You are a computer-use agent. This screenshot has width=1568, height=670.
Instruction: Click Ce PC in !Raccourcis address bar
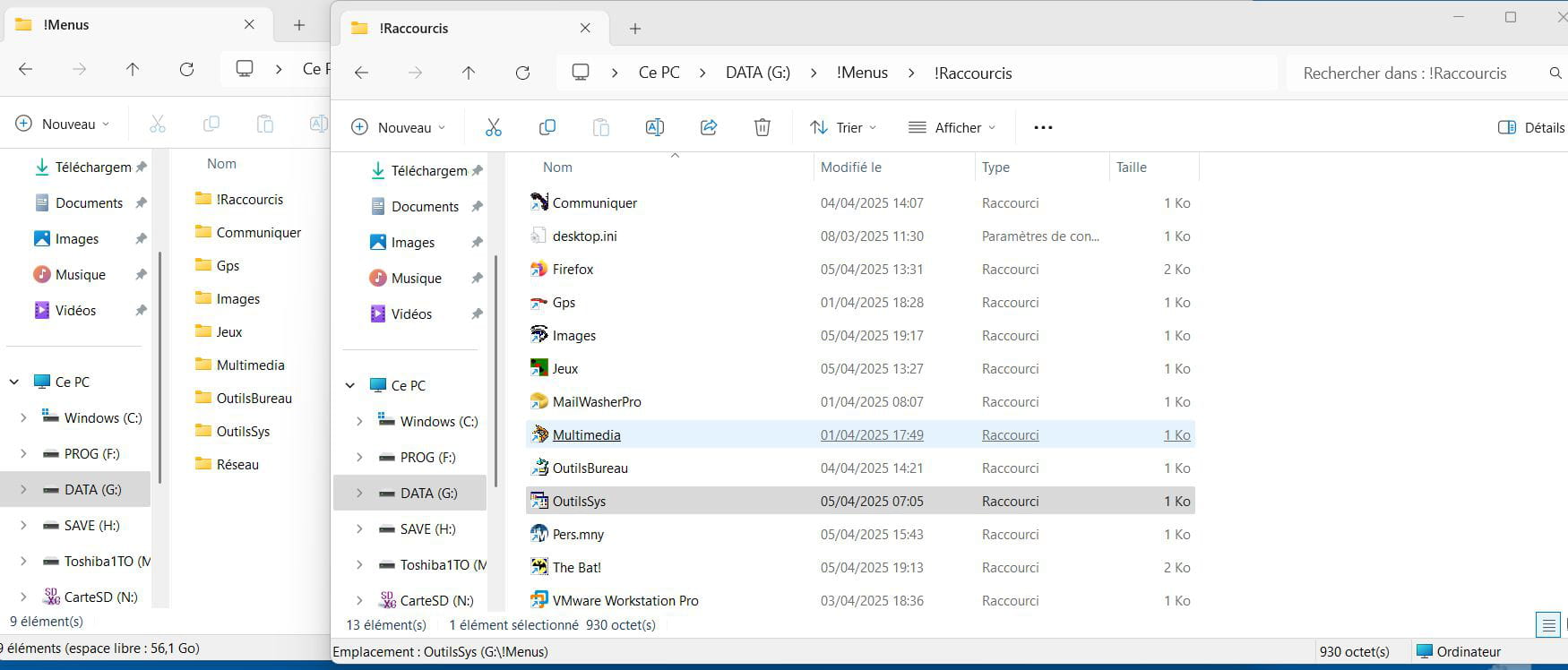659,73
